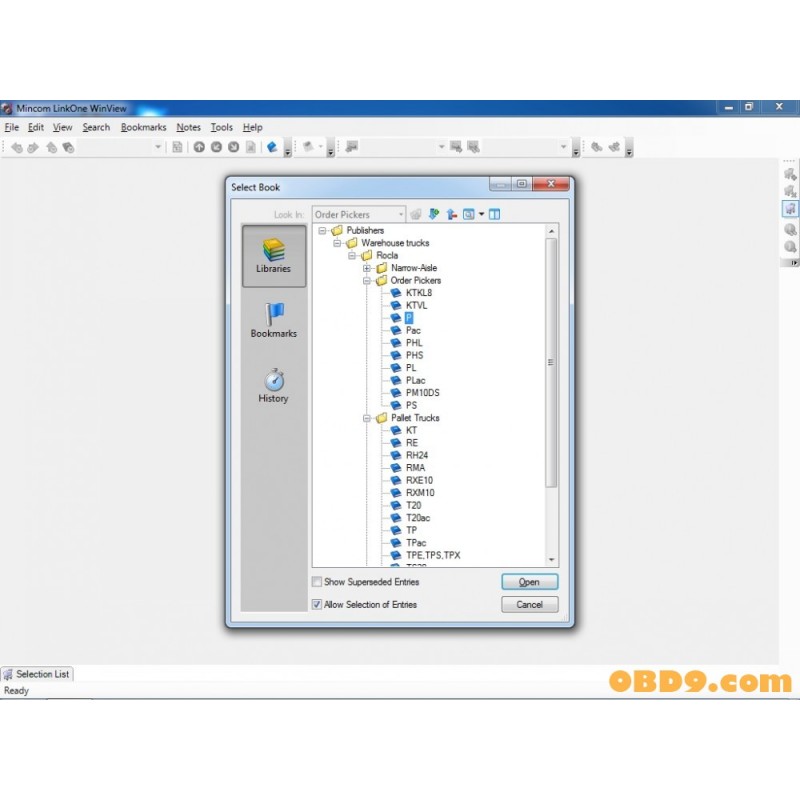Click the blue book icon in main toolbar
The height and width of the screenshot is (800, 800).
[x=271, y=147]
